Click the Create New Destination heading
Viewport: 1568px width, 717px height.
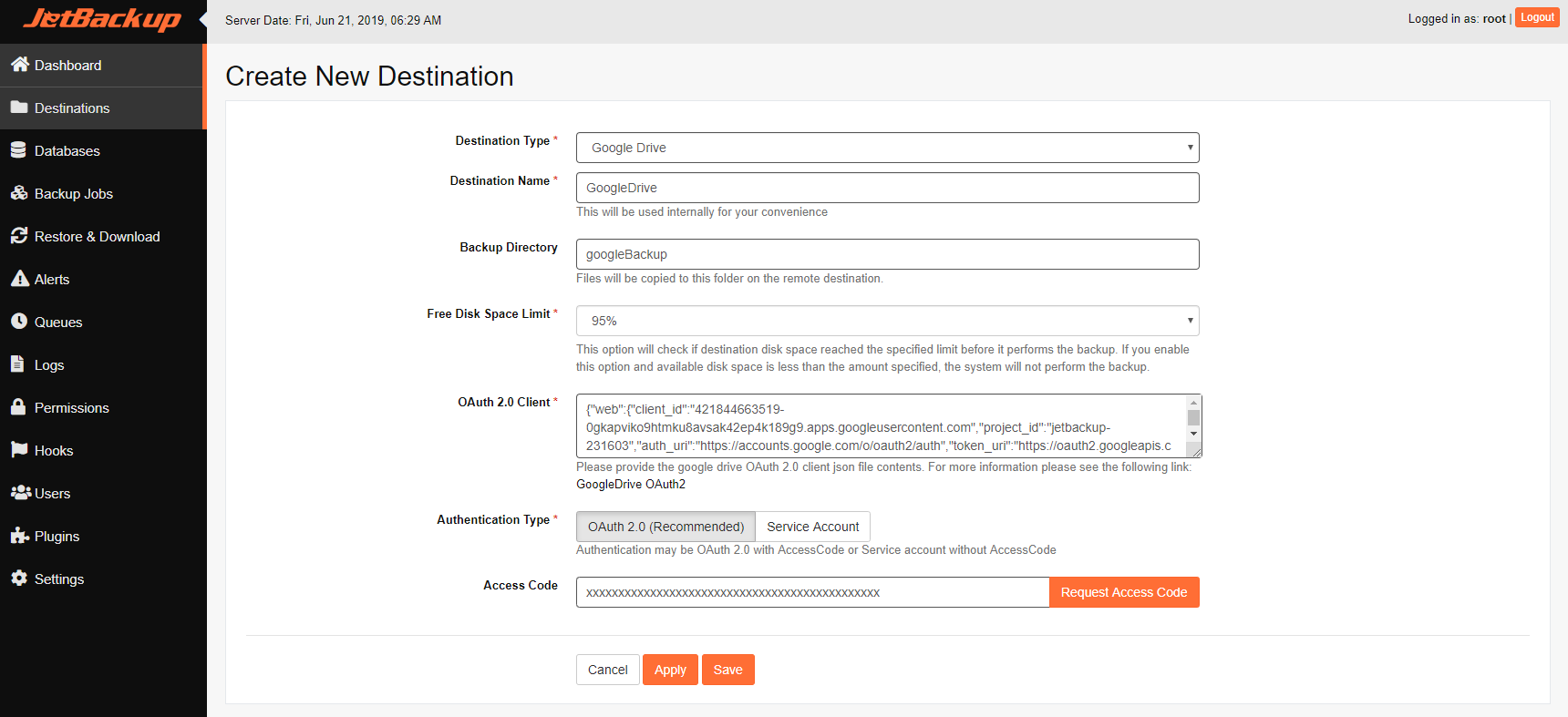(369, 76)
